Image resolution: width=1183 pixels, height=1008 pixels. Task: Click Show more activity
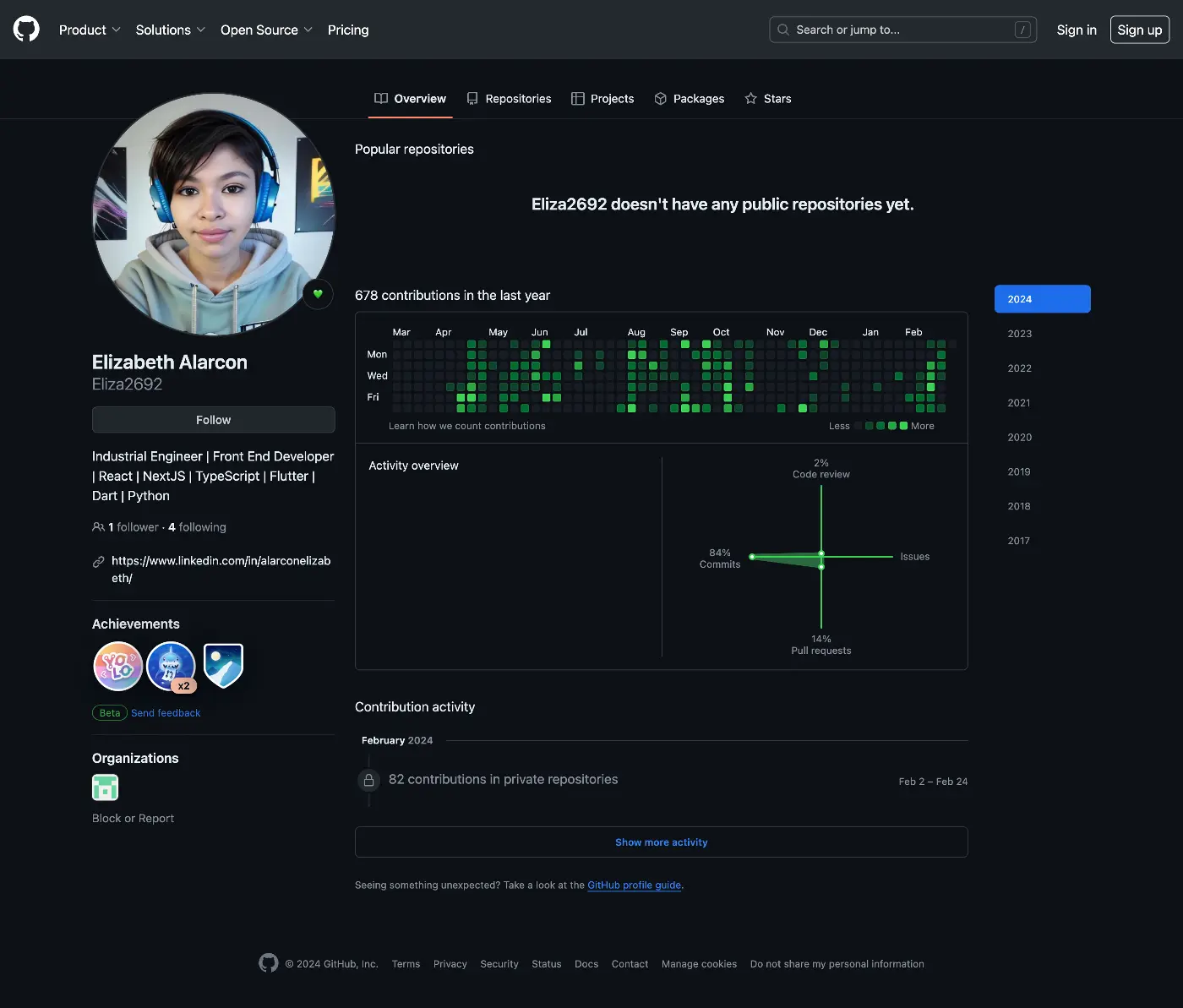point(661,842)
